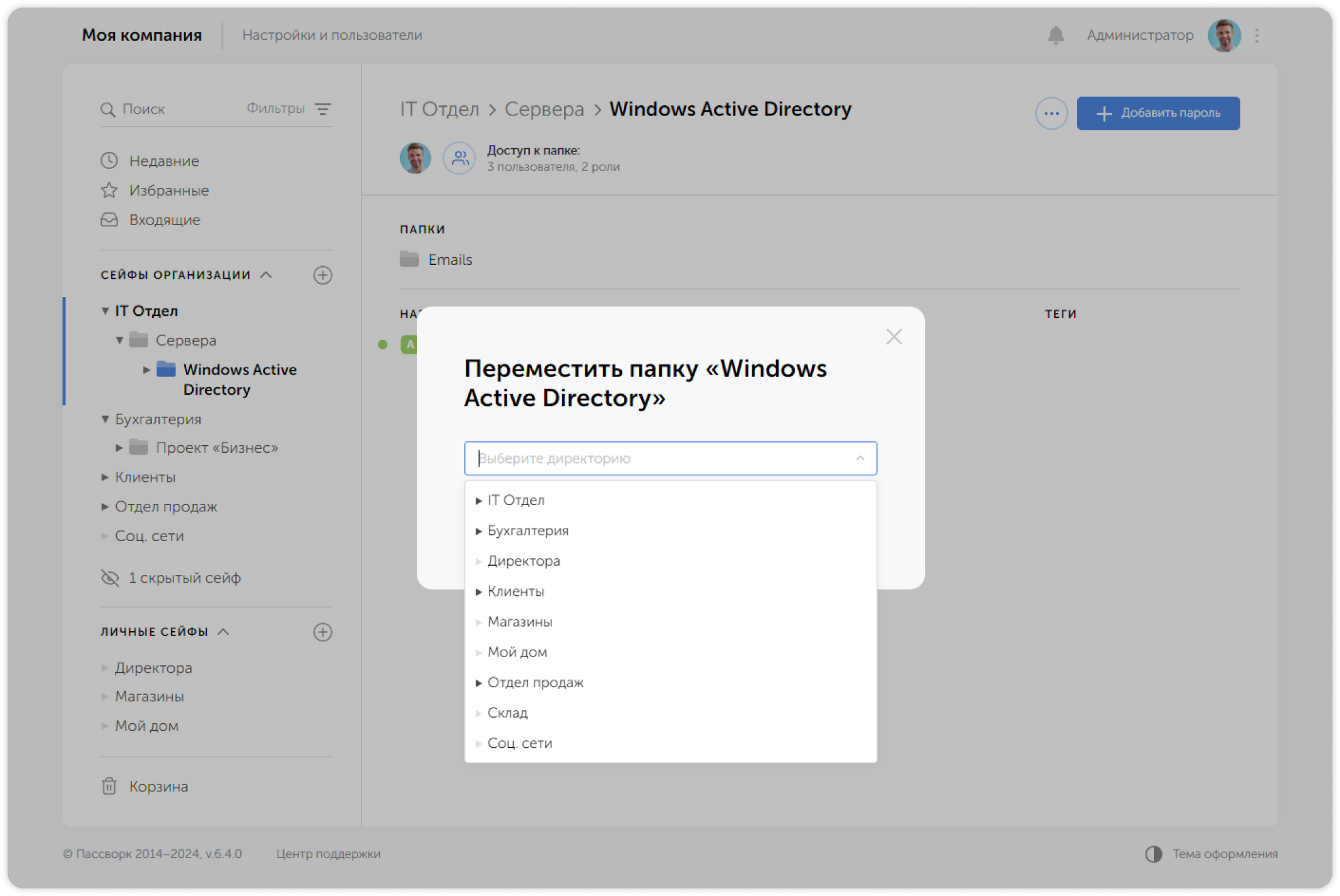Open the Корзина trash icon
The image size is (1340, 896).
coord(109,786)
